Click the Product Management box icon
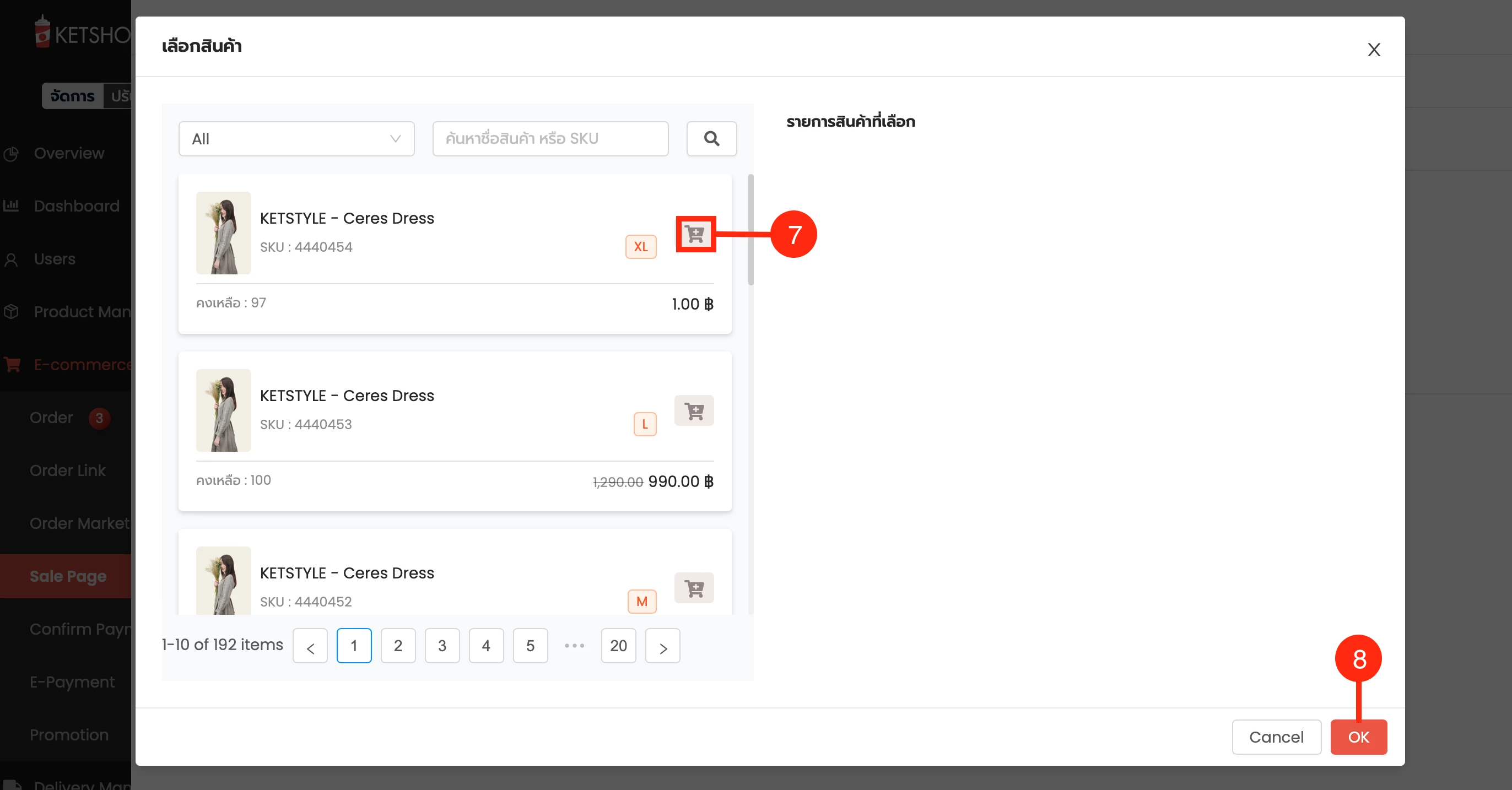The image size is (1512, 790). pos(11,312)
